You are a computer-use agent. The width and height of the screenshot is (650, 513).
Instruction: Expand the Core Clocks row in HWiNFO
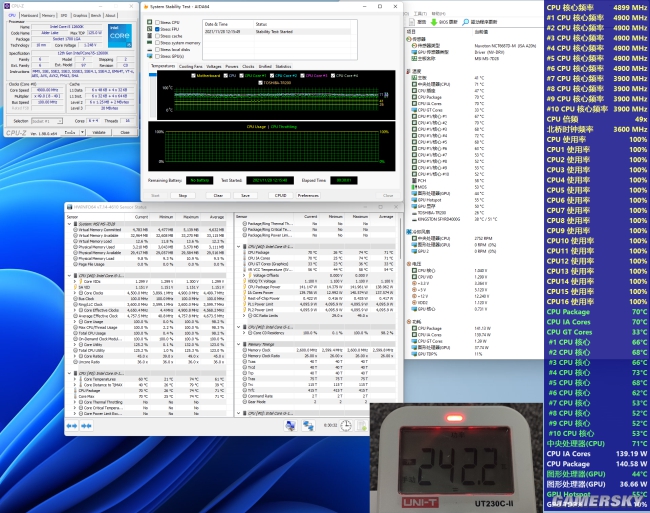(x=75, y=293)
